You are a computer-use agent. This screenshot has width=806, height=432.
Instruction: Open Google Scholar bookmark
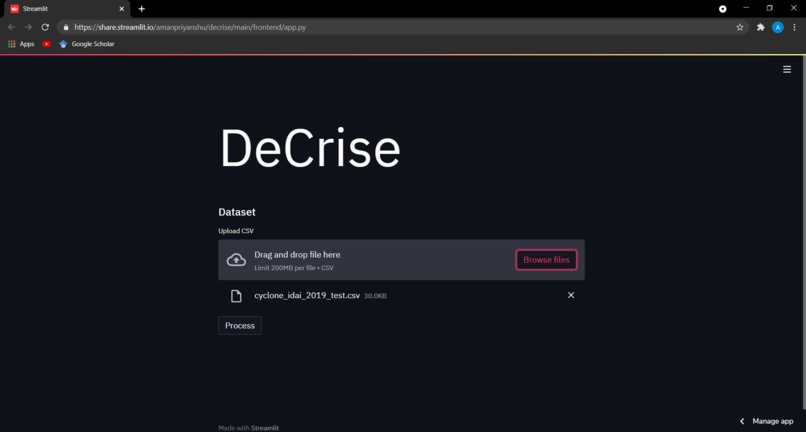(86, 44)
